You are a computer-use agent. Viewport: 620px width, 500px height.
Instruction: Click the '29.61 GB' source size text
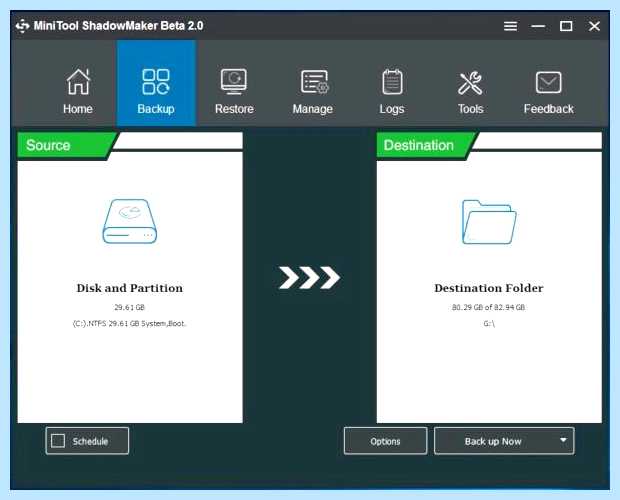click(129, 307)
